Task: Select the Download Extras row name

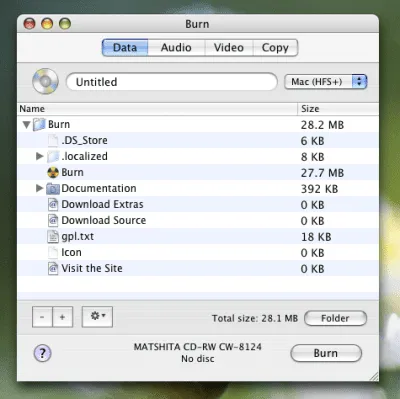Action: pos(102,204)
